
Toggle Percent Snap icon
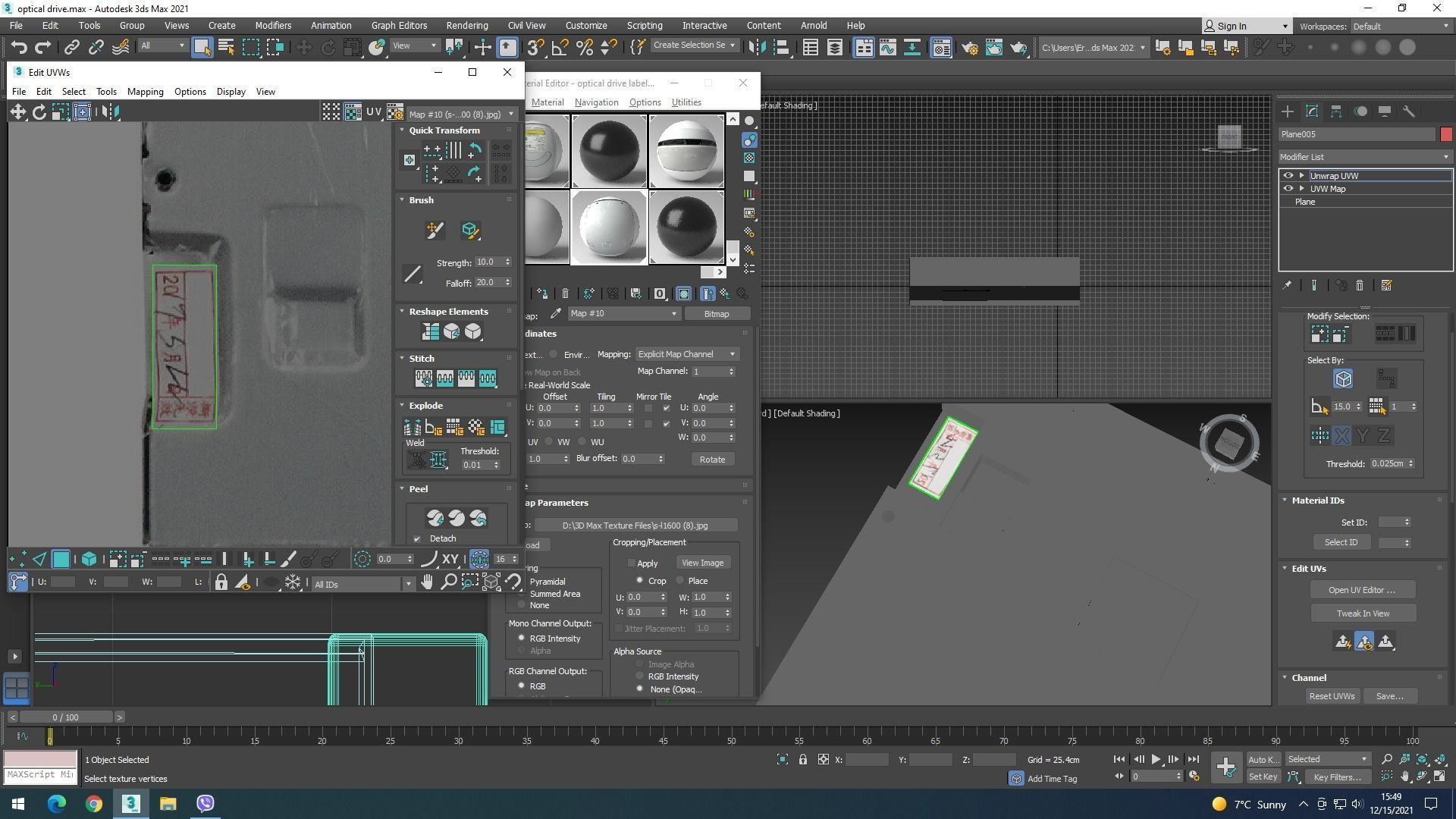(584, 47)
